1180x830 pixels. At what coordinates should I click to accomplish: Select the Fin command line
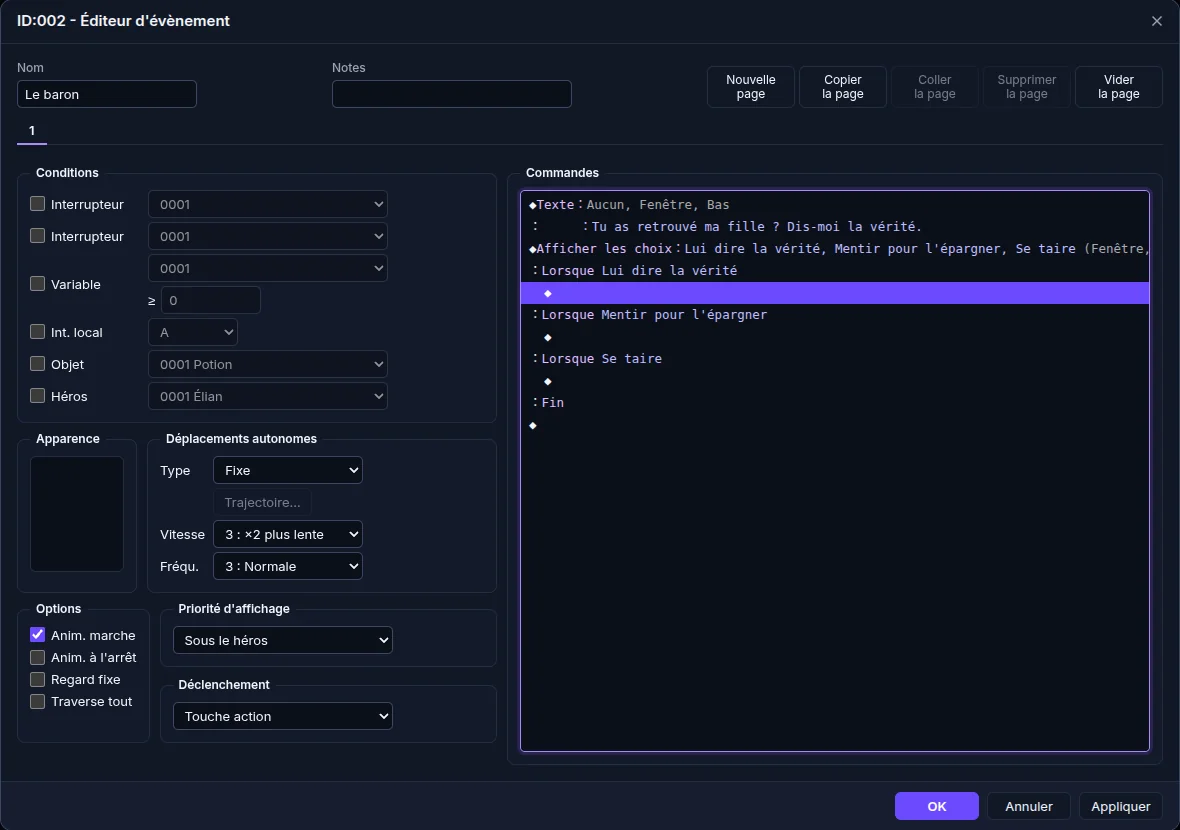835,403
